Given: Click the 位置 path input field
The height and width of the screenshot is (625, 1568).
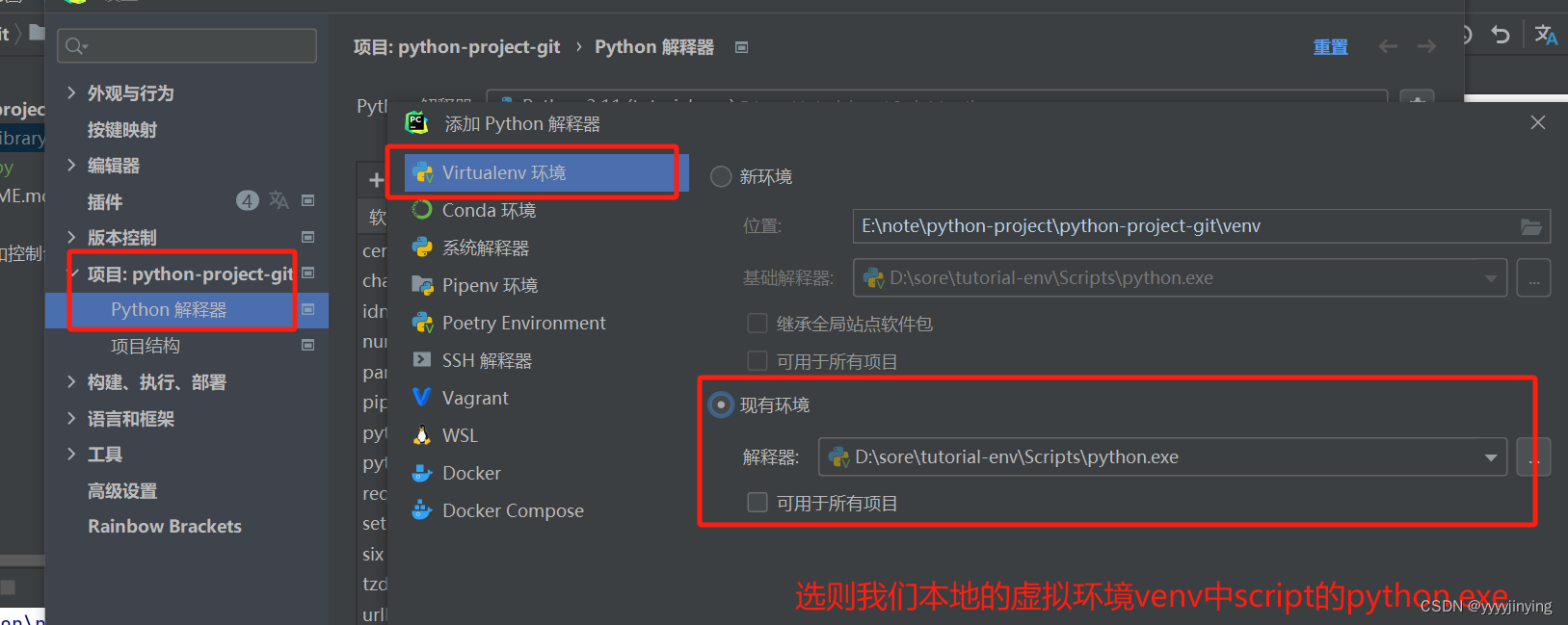Looking at the screenshot, I should (x=1202, y=226).
